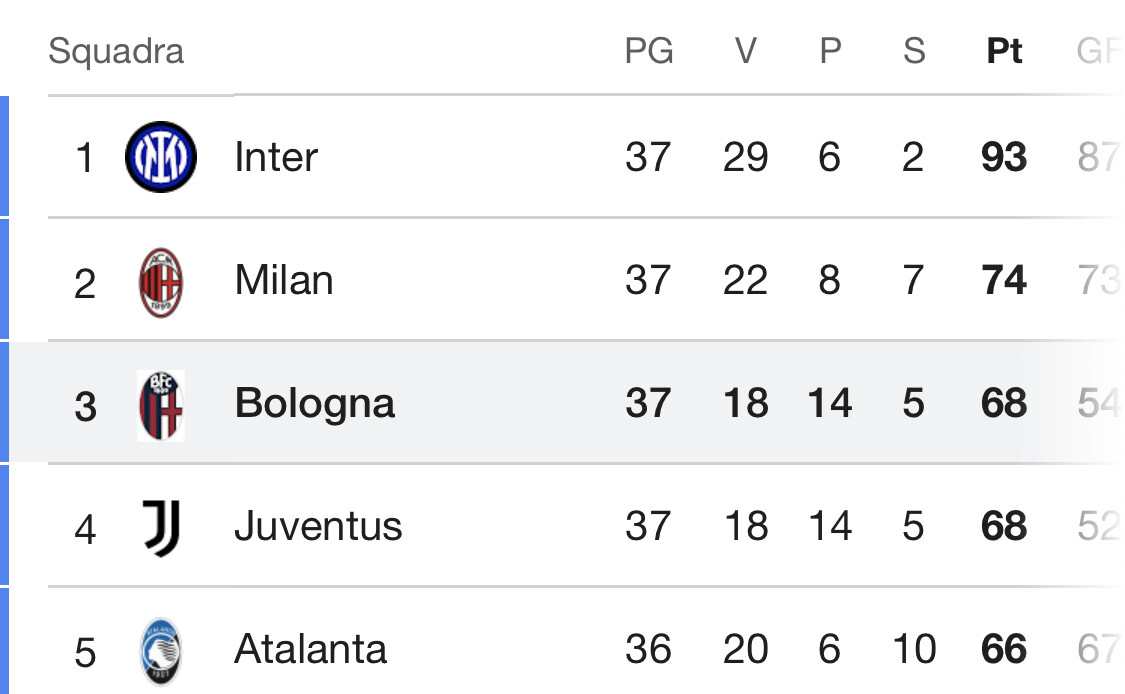Click Atalanta's 36 games played value
1125x694 pixels.
click(648, 650)
